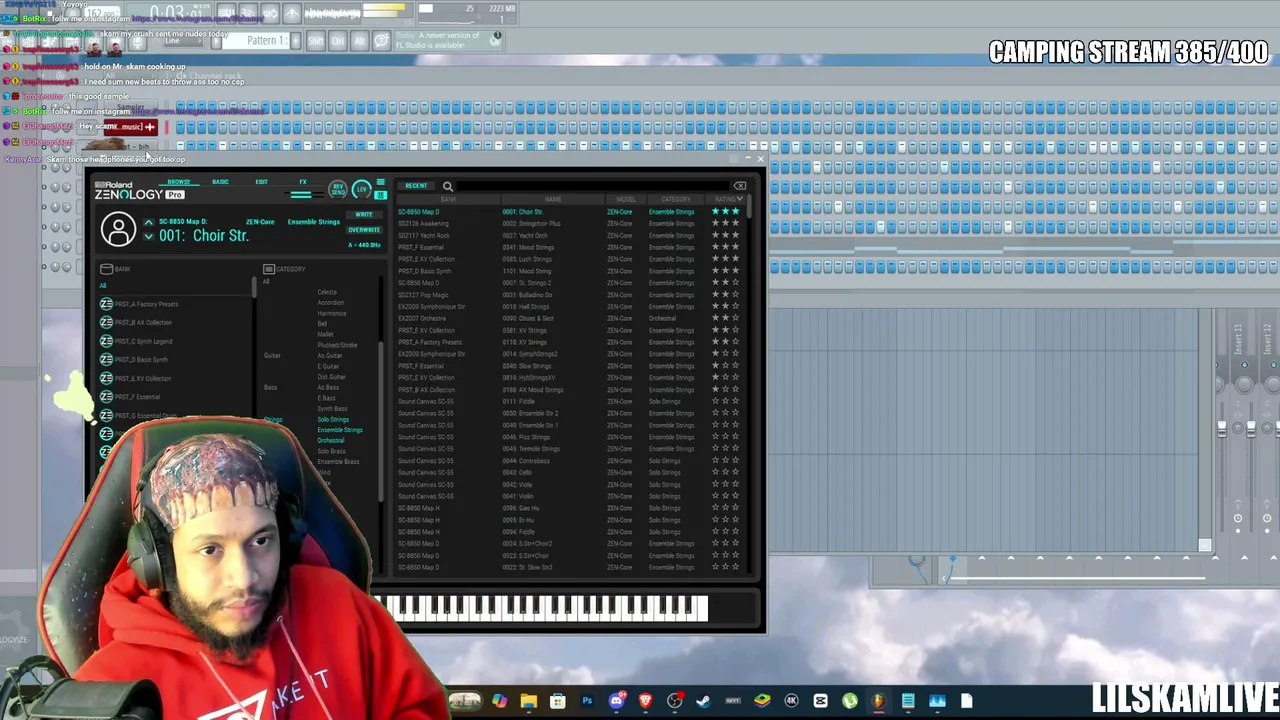The width and height of the screenshot is (1280, 720).
Task: Select the Ensemble Strings category
Action: (340, 430)
